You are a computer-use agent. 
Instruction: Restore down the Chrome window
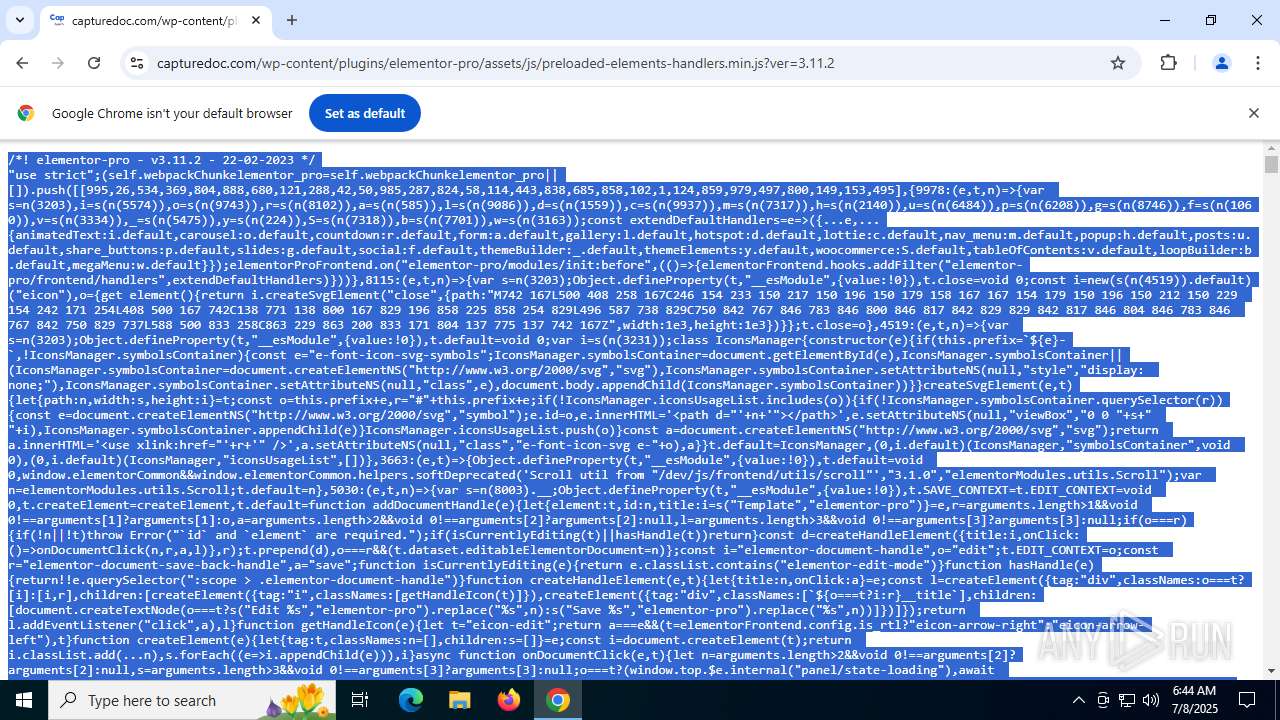coord(1211,20)
